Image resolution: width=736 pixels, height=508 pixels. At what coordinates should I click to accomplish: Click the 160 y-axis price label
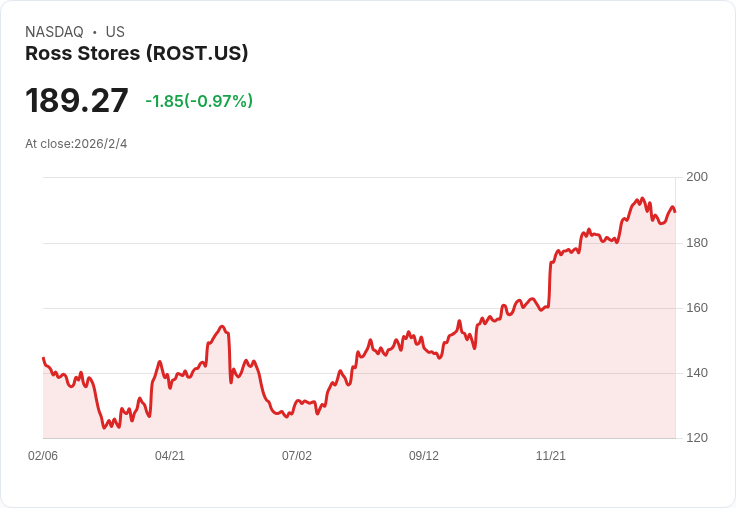697,308
